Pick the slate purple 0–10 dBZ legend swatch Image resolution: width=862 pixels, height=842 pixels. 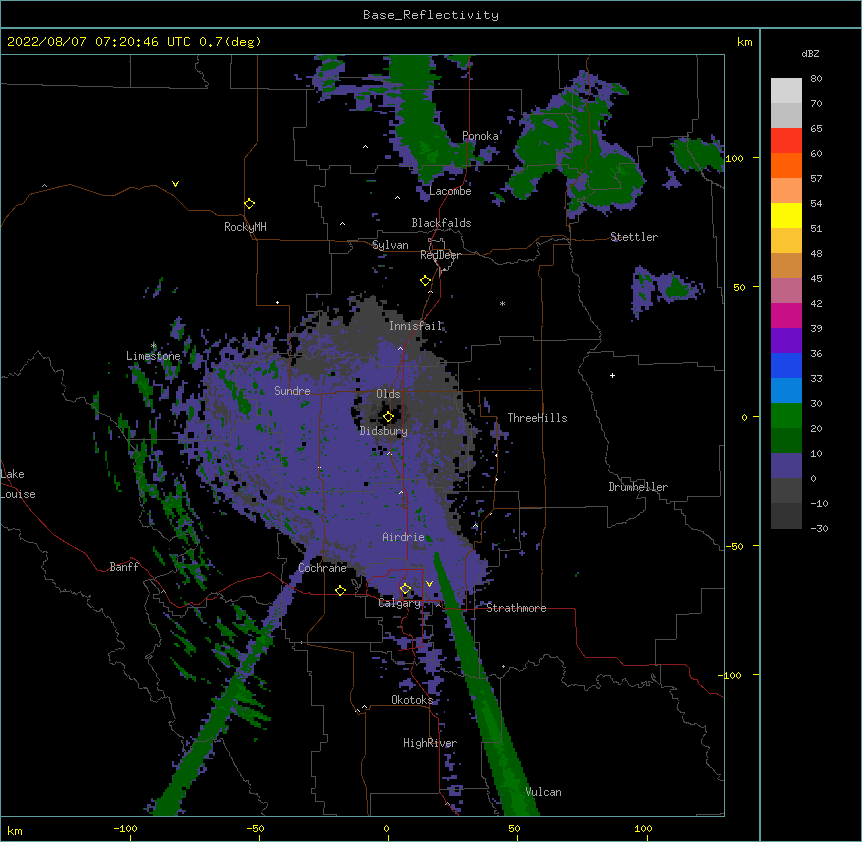tap(786, 466)
